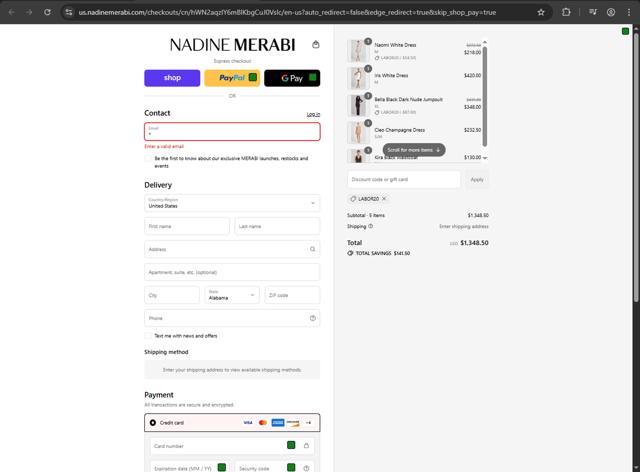Image resolution: width=640 pixels, height=472 pixels.
Task: Click the $1,348.50 total amount
Action: (x=474, y=243)
